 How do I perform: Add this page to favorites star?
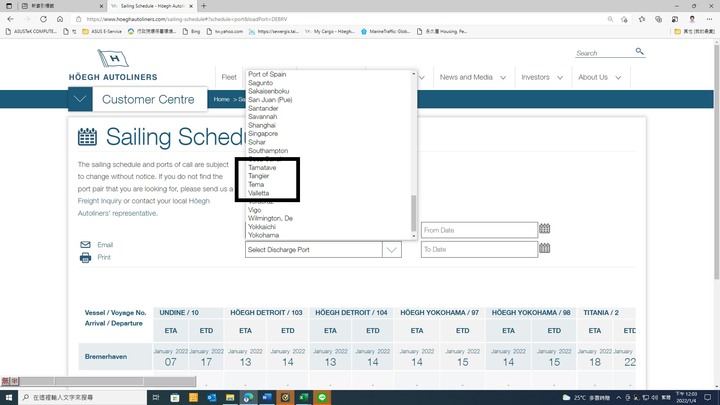coord(624,19)
